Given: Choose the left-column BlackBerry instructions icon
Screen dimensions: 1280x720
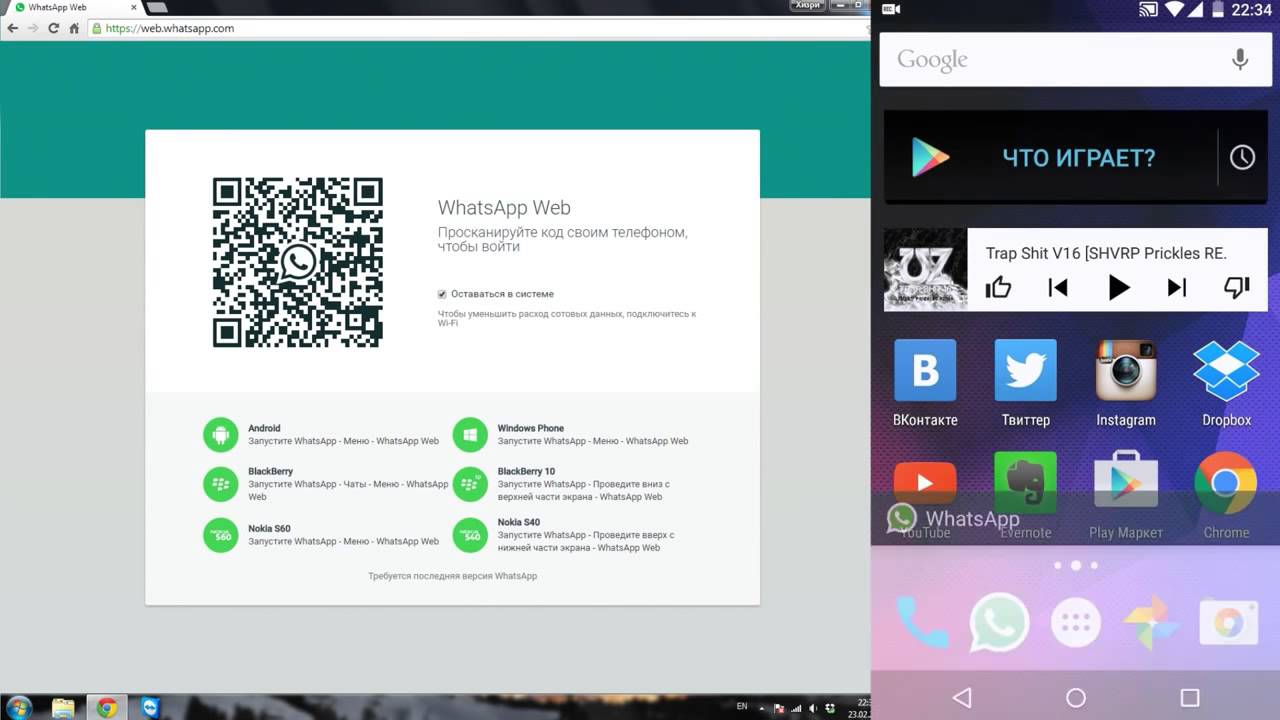Looking at the screenshot, I should click(220, 484).
